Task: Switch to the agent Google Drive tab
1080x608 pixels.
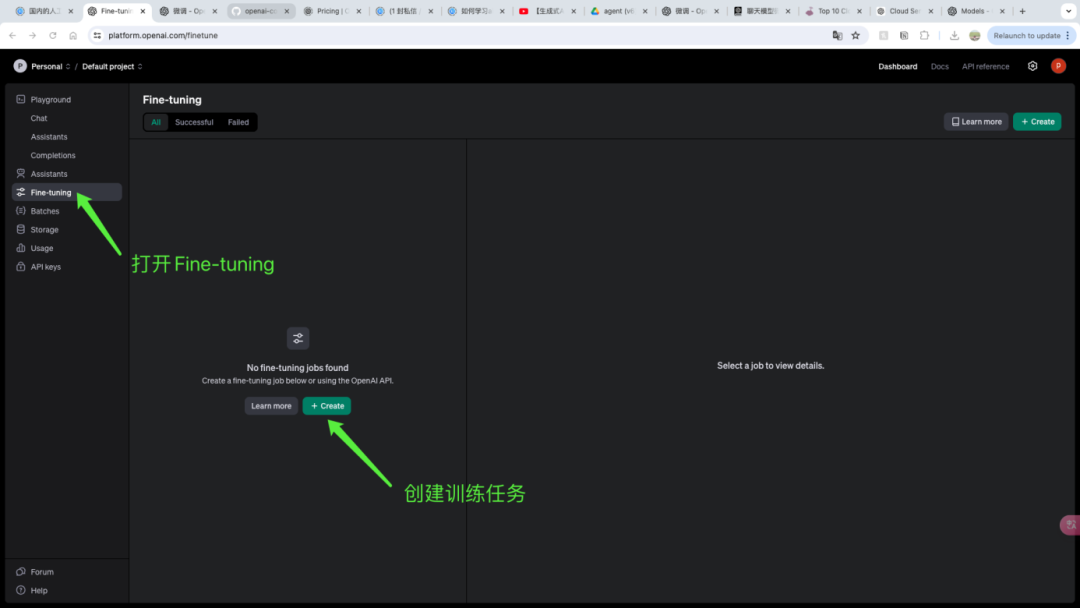Action: 617,11
